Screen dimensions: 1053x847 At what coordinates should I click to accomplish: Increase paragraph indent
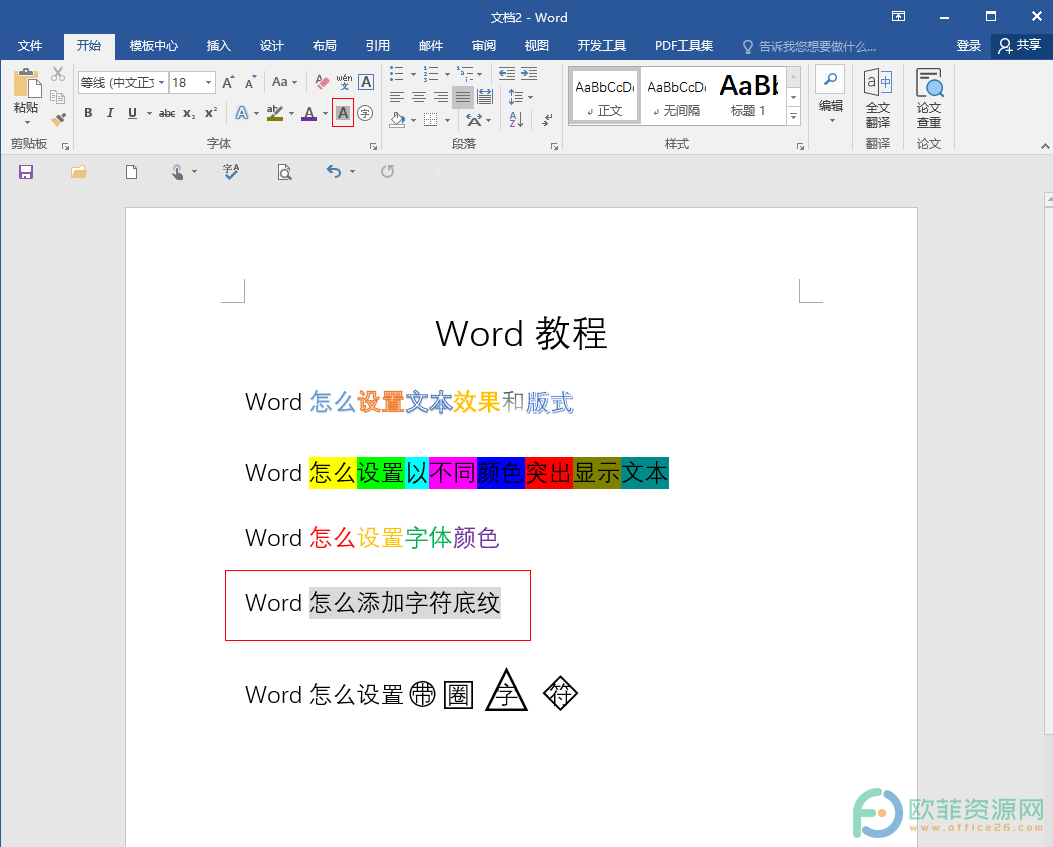coord(529,74)
